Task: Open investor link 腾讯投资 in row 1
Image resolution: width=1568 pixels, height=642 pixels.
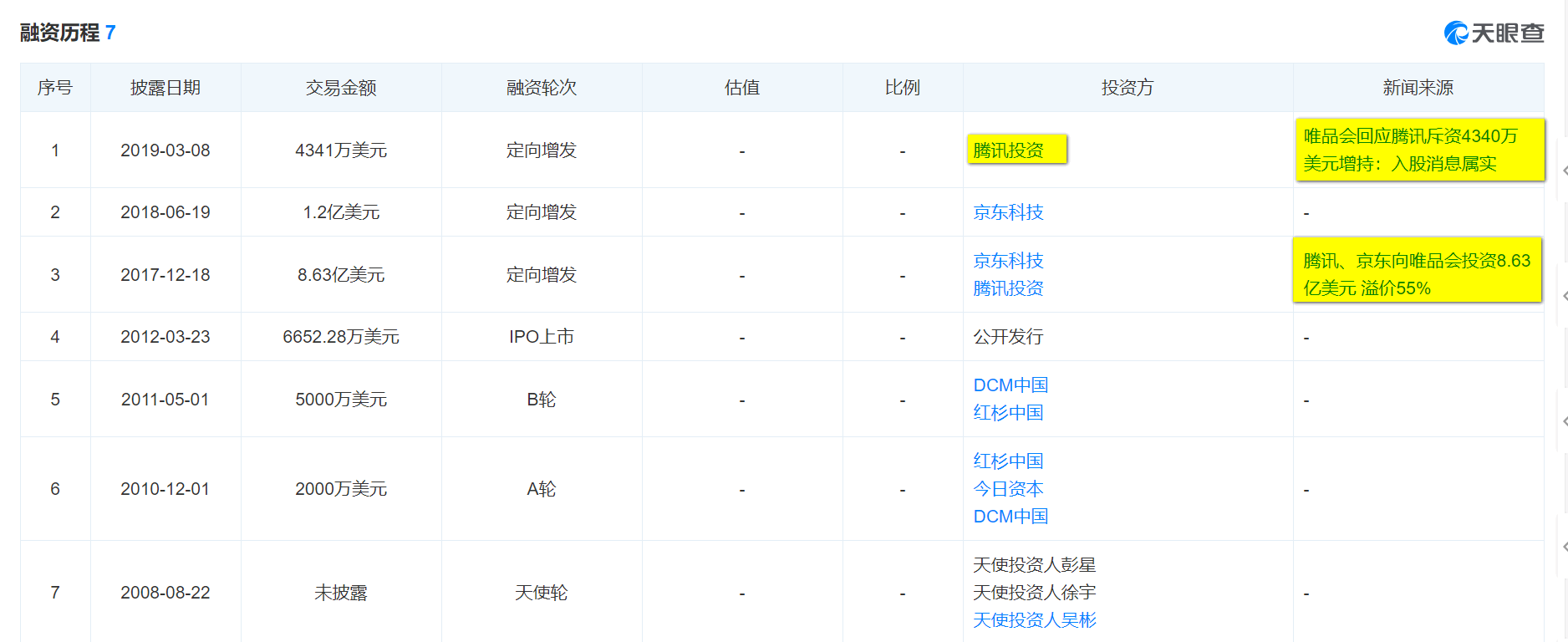Action: point(1008,150)
